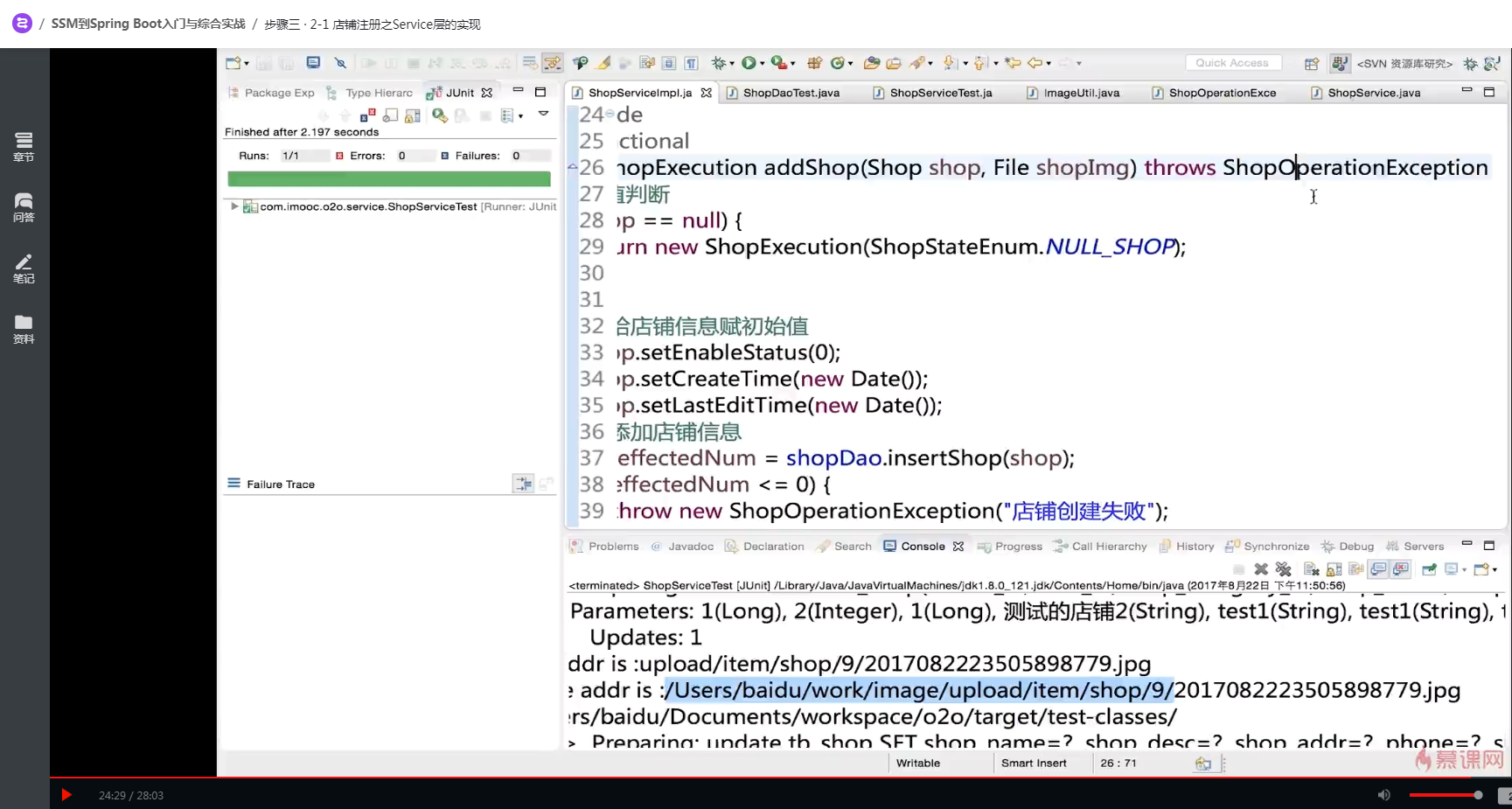The height and width of the screenshot is (809, 1512).
Task: Click the Run green play toolbar icon
Action: click(x=749, y=63)
